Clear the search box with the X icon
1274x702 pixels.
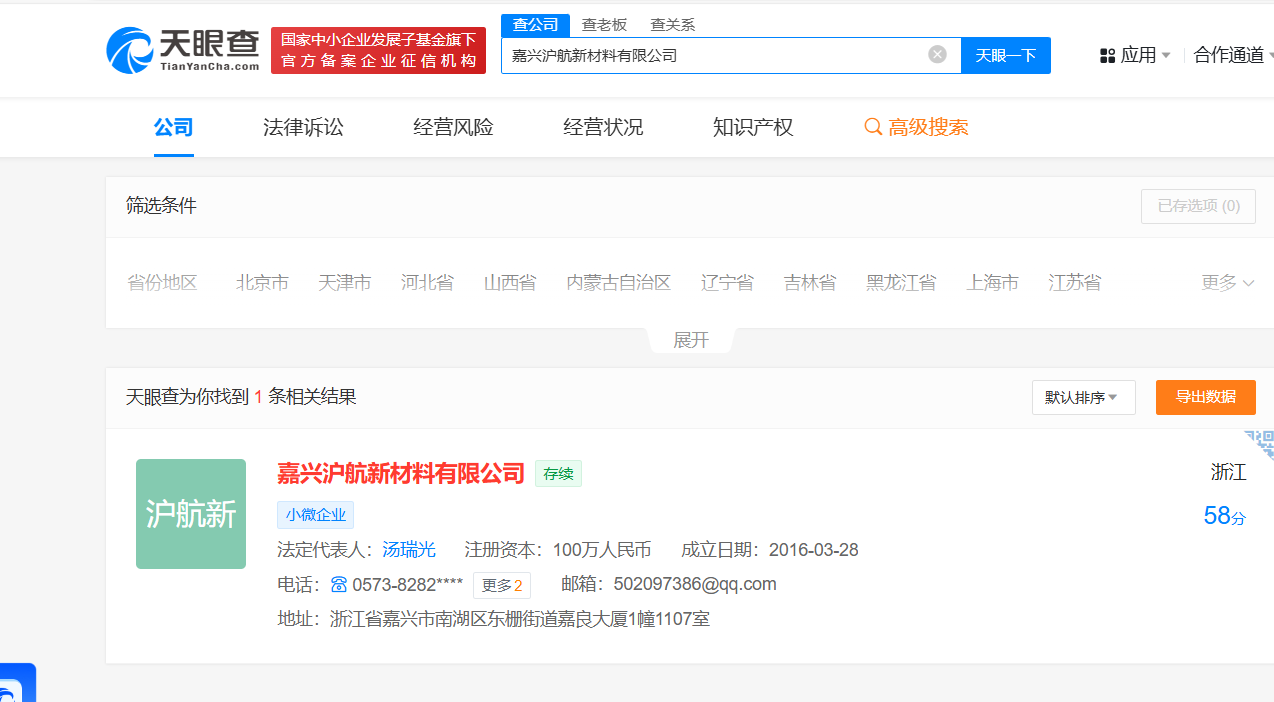point(937,55)
